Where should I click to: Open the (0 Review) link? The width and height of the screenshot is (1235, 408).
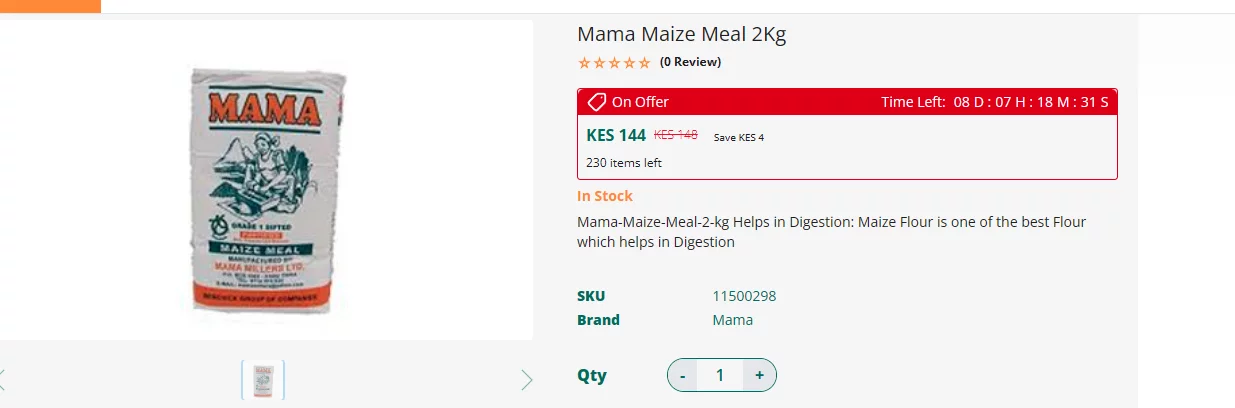click(x=690, y=62)
